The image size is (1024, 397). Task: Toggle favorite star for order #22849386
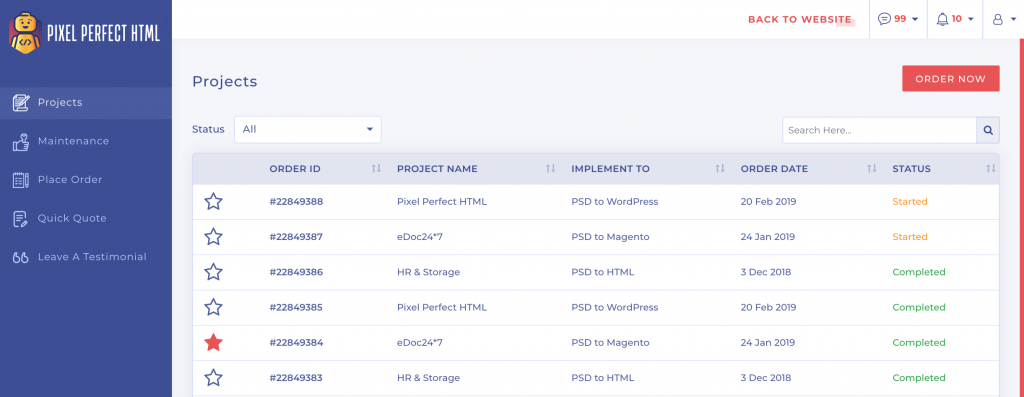click(213, 272)
